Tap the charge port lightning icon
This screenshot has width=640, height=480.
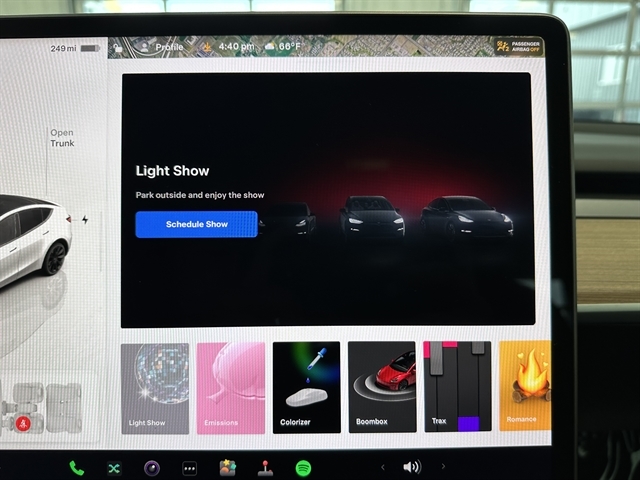click(85, 220)
